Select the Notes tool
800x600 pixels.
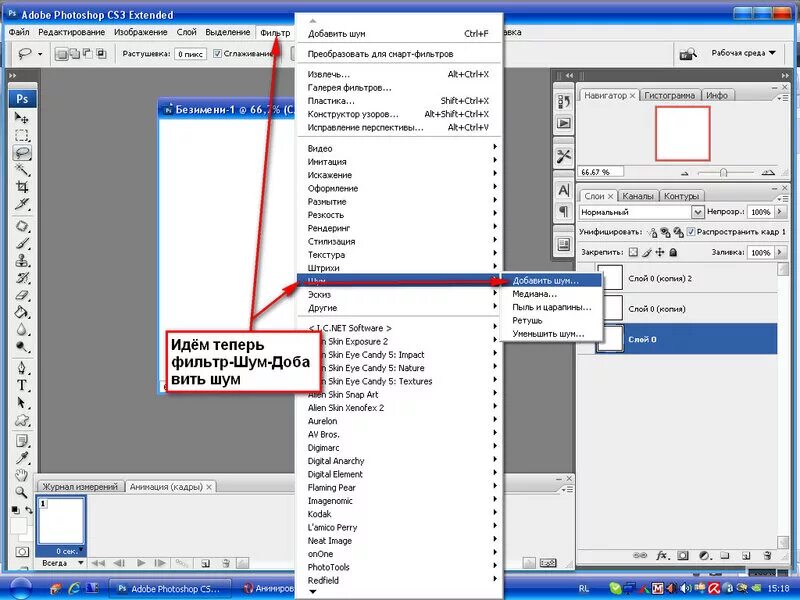[21, 441]
